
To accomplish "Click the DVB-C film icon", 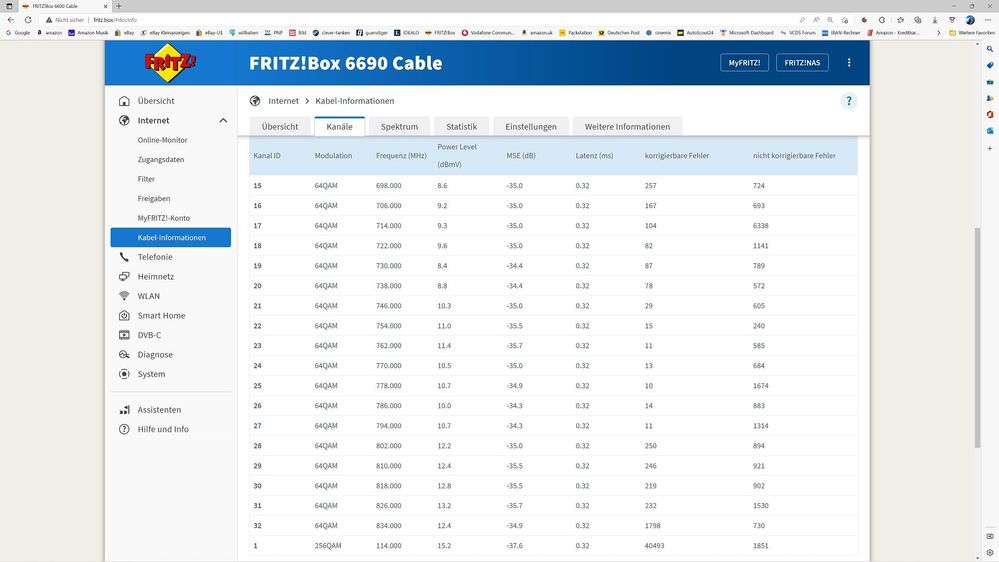I will pos(124,335).
